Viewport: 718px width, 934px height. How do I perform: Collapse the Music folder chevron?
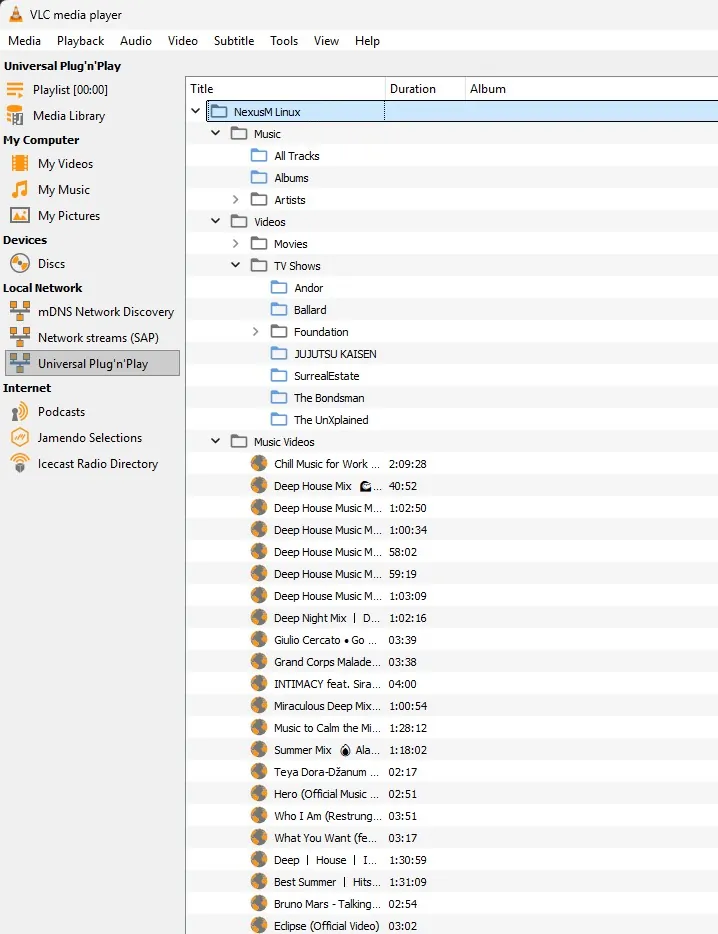click(x=216, y=133)
